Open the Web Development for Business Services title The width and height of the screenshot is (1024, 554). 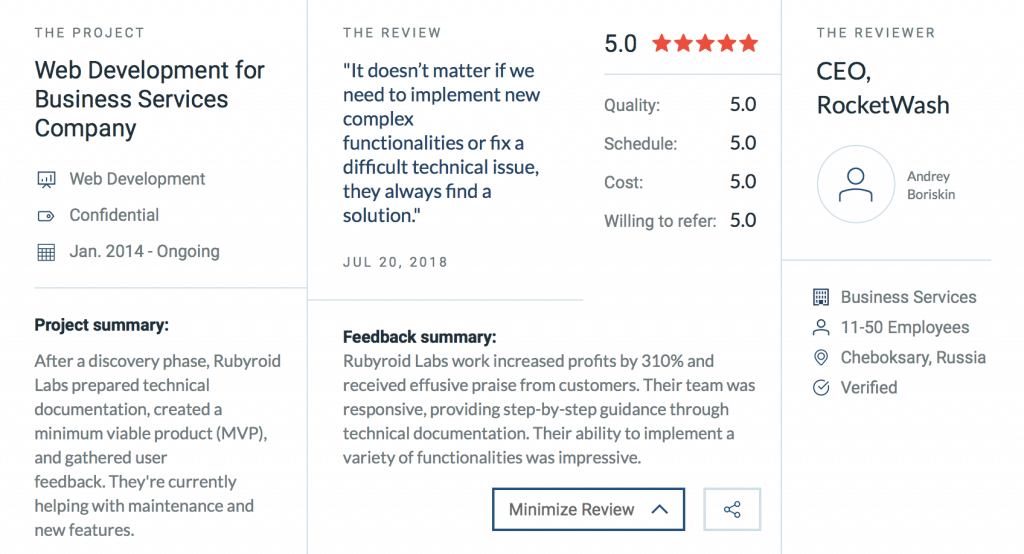pyautogui.click(x=150, y=99)
